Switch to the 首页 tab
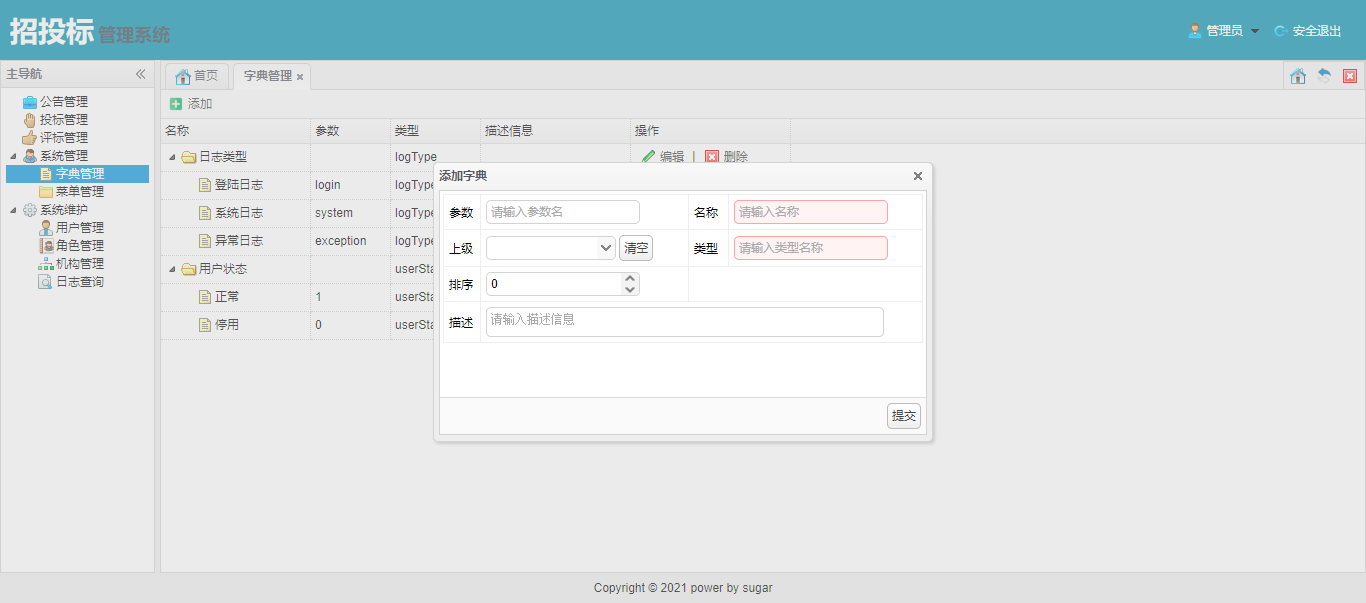This screenshot has width=1366, height=603. [196, 76]
